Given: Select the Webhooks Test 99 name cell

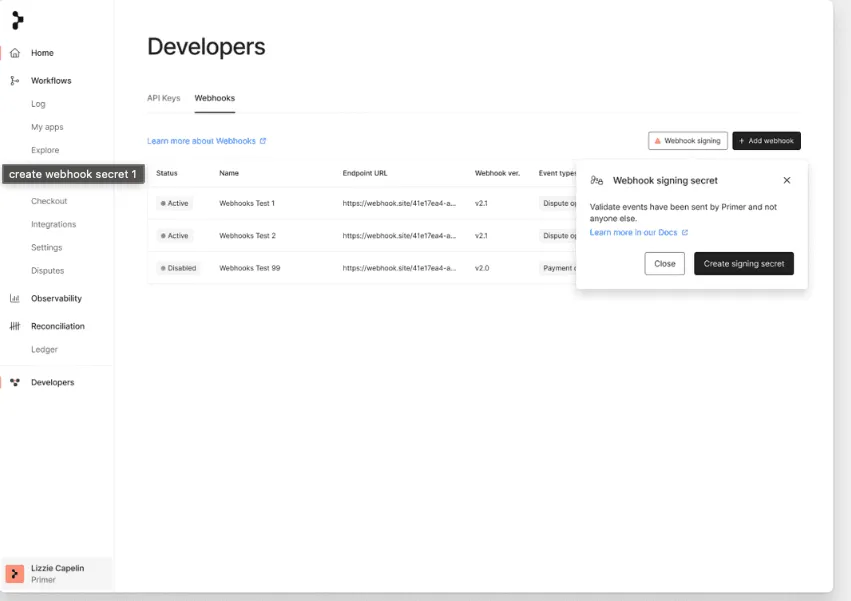Looking at the screenshot, I should click(x=250, y=268).
